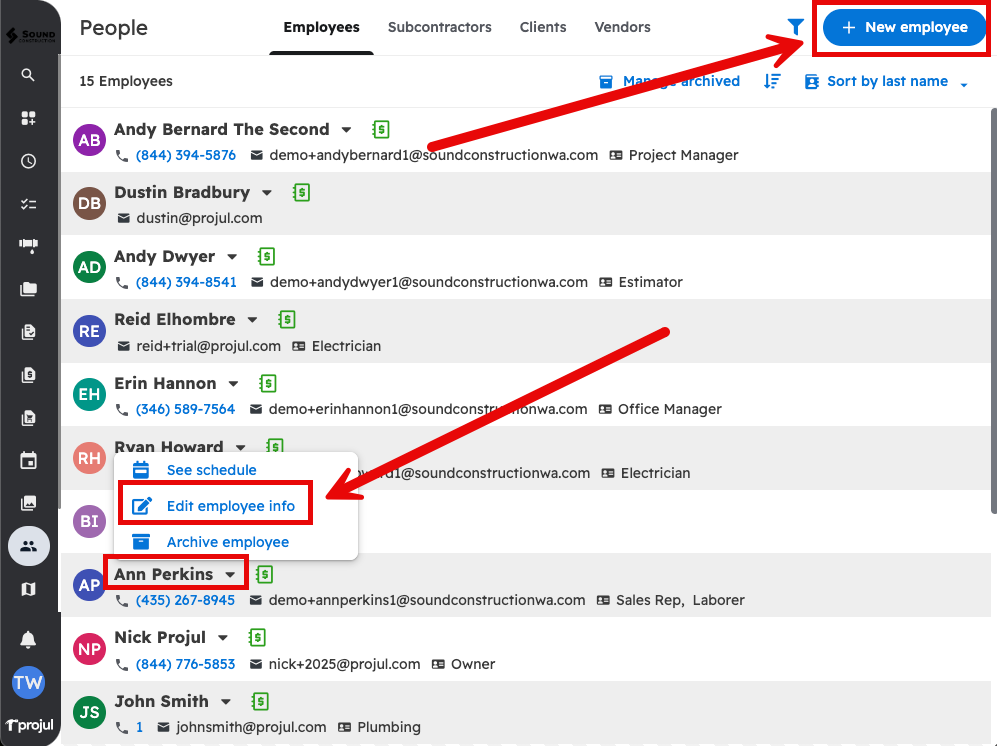Expand the Andy Bernard The Second name dropdown
Viewport: 997px width, 746px height.
pos(346,130)
